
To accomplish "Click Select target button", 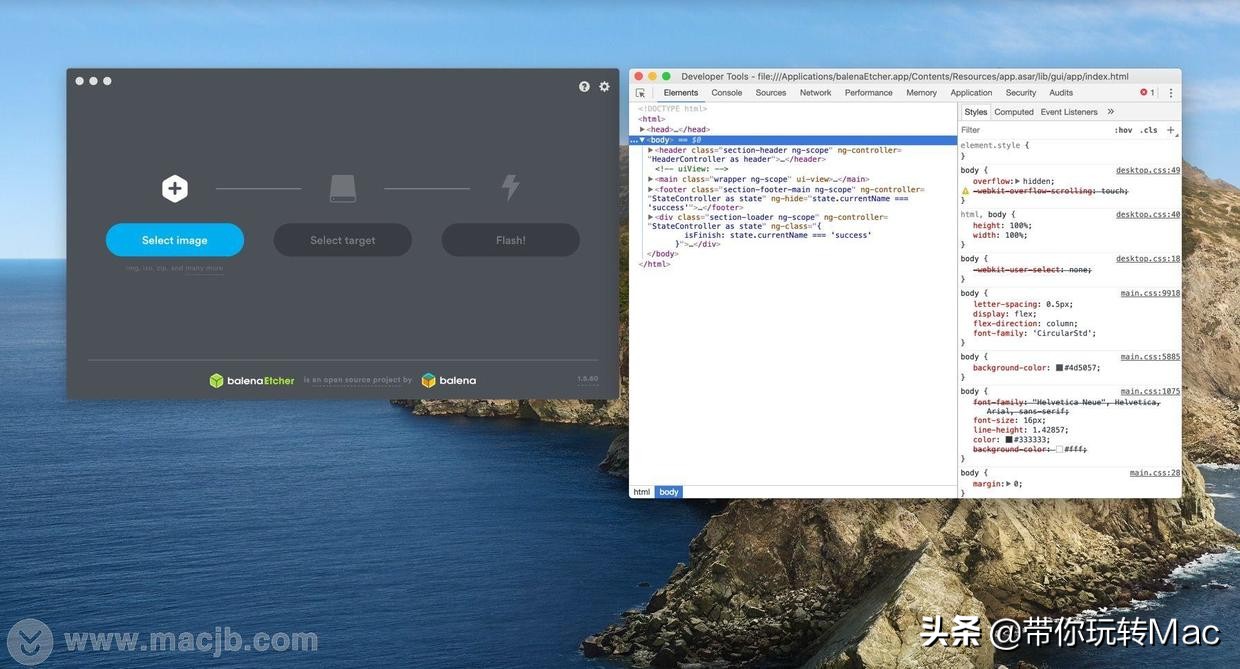I will (343, 240).
